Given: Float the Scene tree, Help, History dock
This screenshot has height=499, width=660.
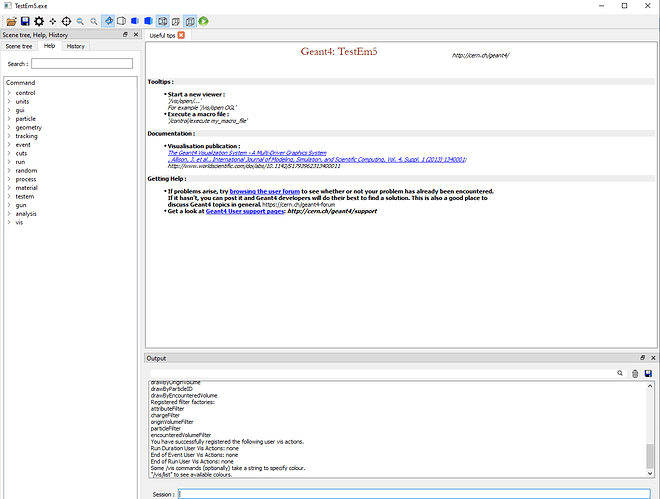Looking at the screenshot, I should coord(125,35).
